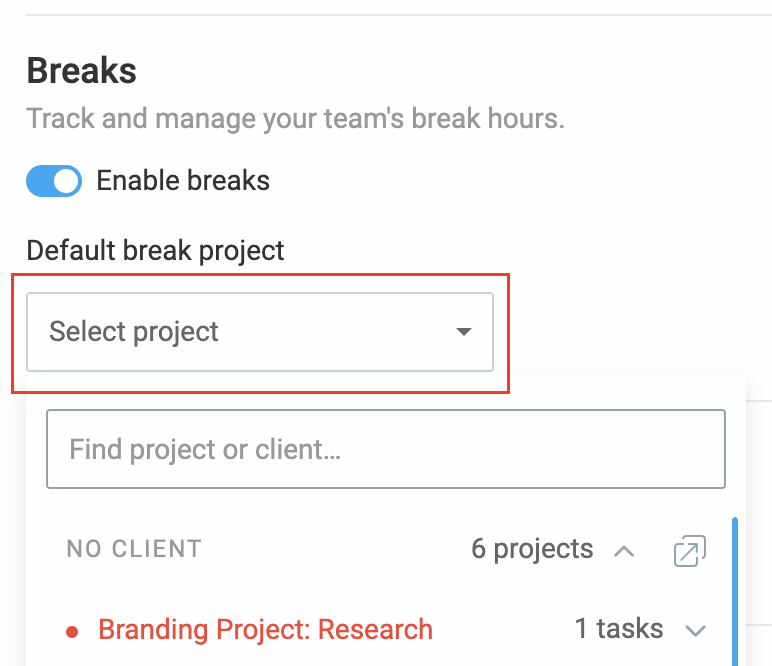Open No Client projects in new window icon
Screen dimensions: 772x666
pos(690,550)
